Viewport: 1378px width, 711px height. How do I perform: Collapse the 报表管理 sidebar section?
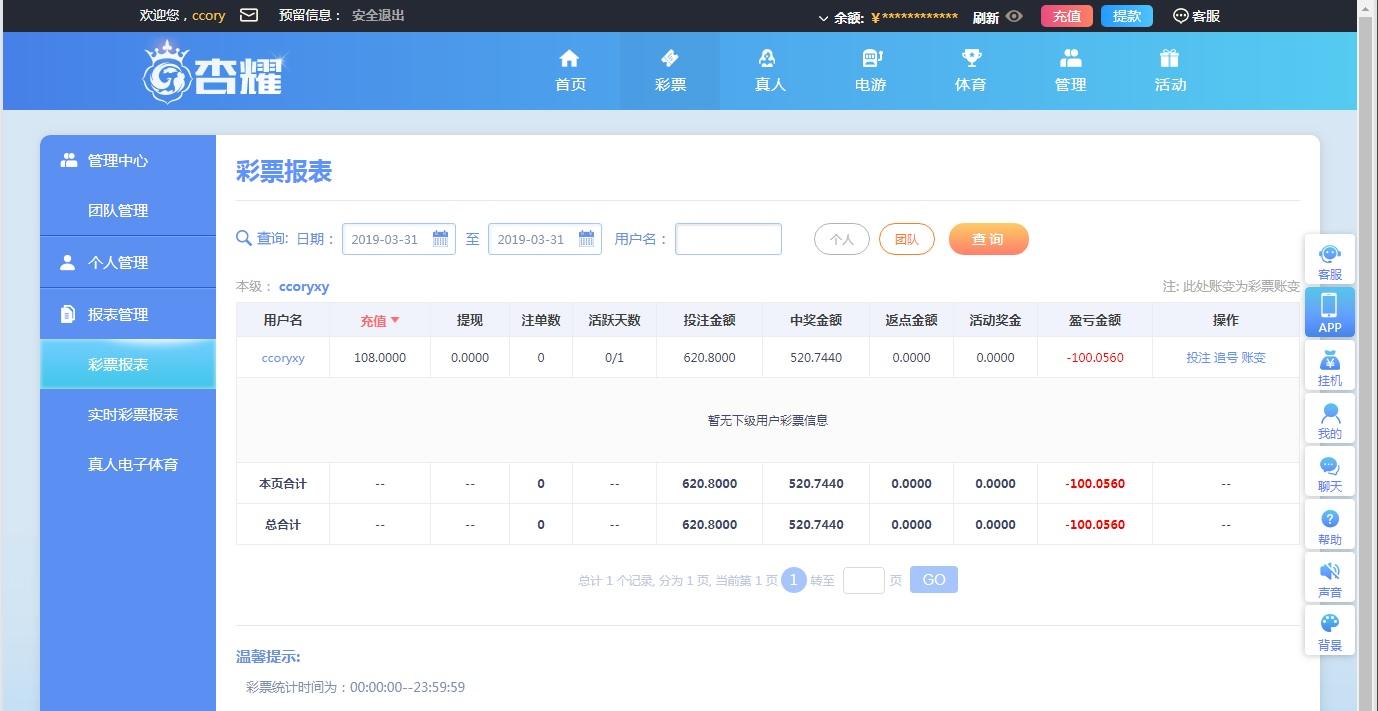click(128, 314)
